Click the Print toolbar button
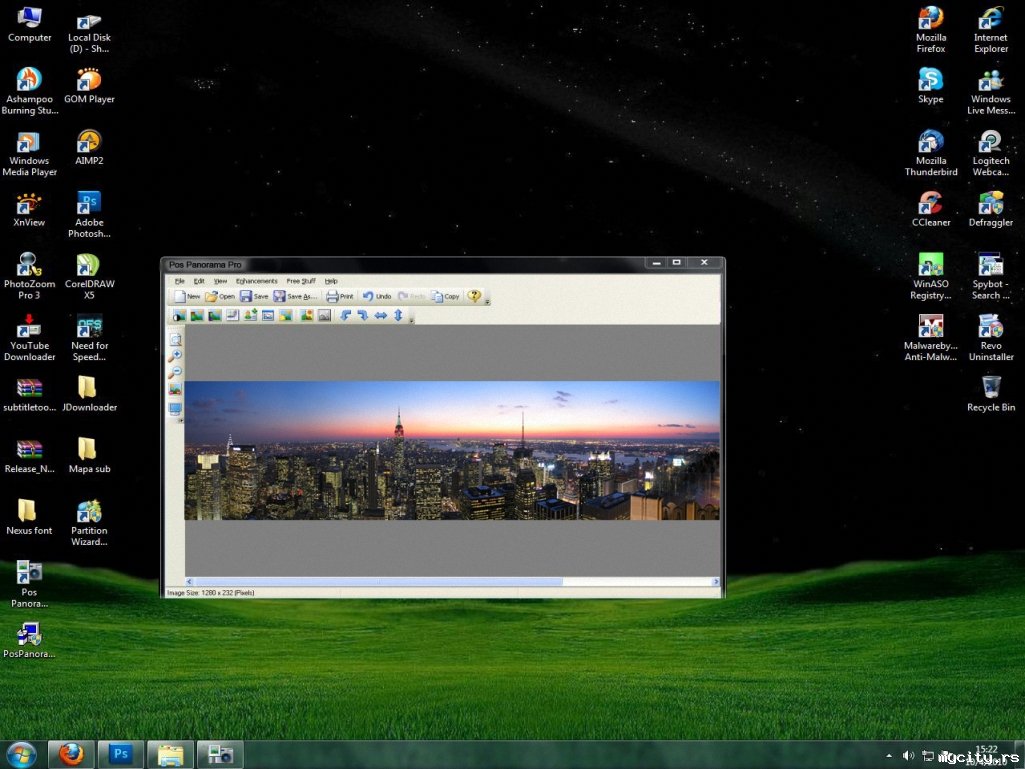1025x769 pixels. pos(340,296)
